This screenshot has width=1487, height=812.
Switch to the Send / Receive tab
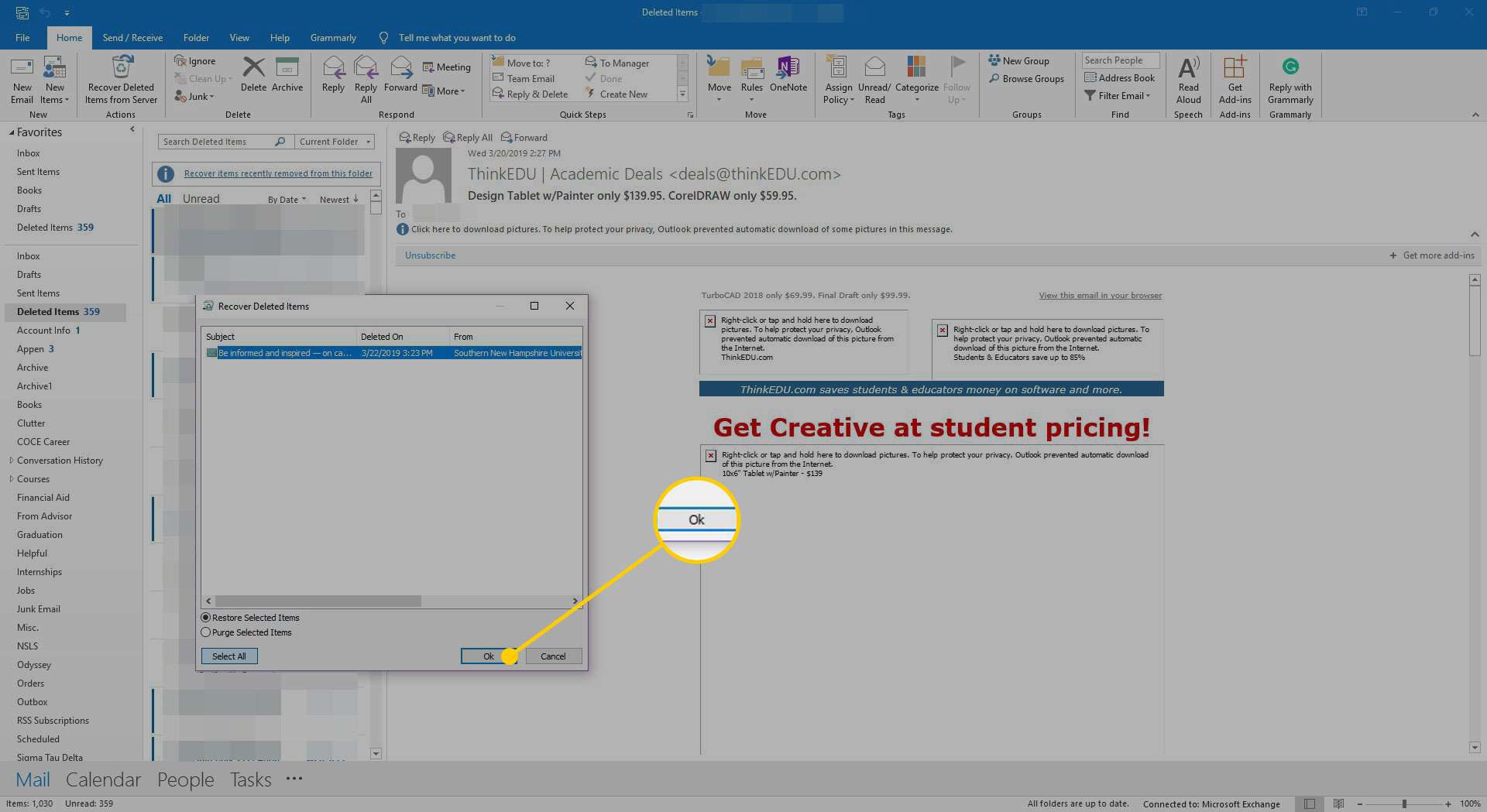[132, 38]
